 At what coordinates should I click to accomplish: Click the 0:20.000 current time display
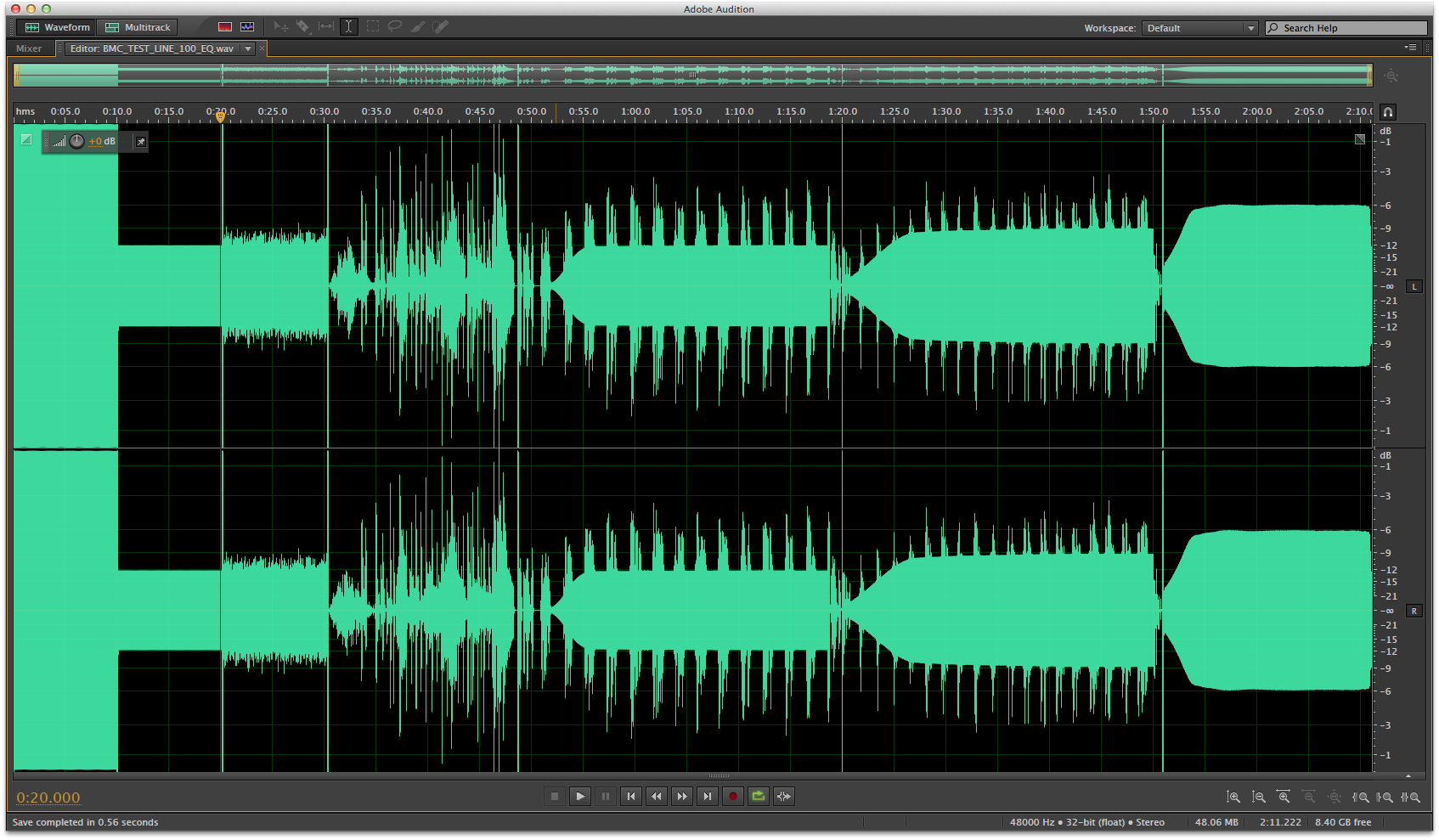pos(48,798)
